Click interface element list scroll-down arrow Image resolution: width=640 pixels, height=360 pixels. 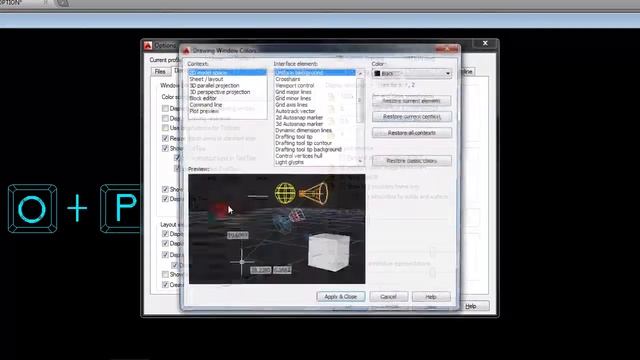tap(360, 161)
